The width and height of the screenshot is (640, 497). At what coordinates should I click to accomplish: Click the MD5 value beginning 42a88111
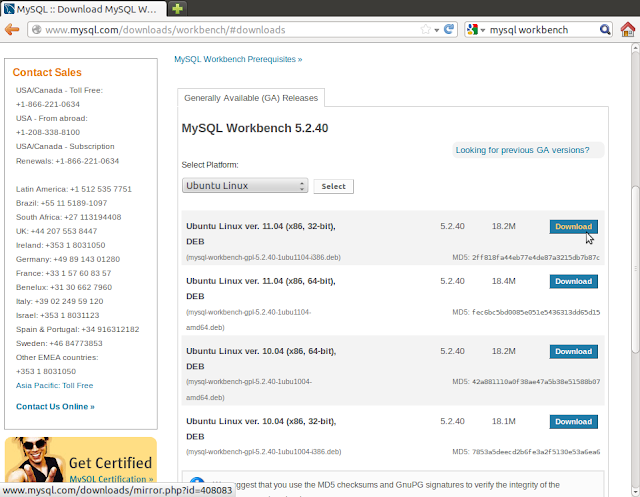coord(536,382)
